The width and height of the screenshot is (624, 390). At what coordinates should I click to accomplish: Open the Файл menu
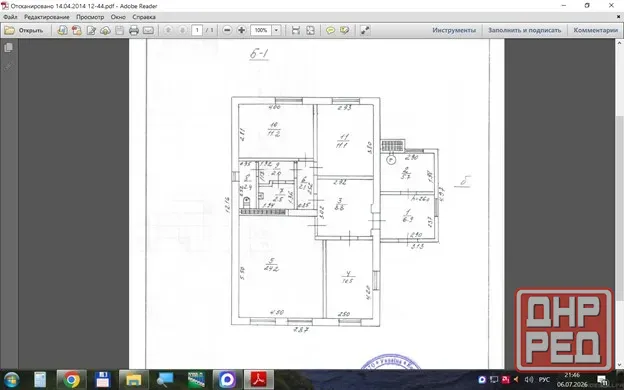pyautogui.click(x=10, y=17)
